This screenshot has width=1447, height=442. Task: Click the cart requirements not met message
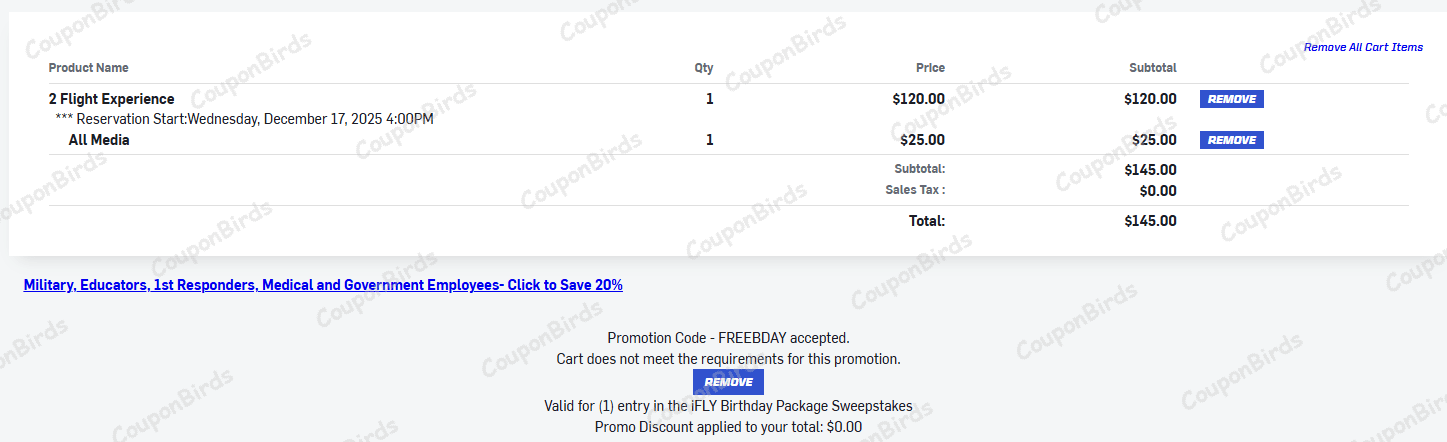click(x=728, y=358)
